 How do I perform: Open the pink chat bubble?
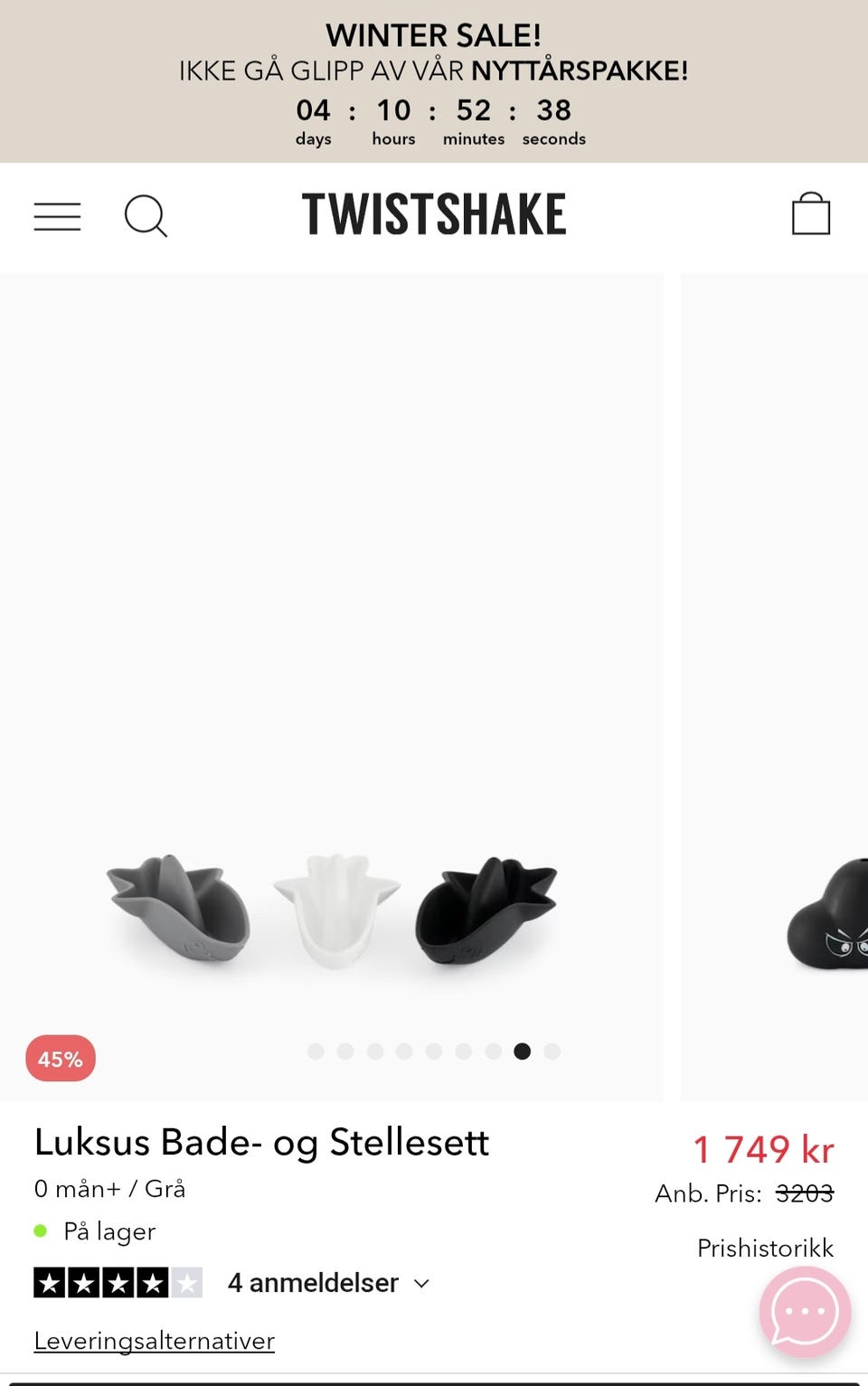coord(805,1312)
